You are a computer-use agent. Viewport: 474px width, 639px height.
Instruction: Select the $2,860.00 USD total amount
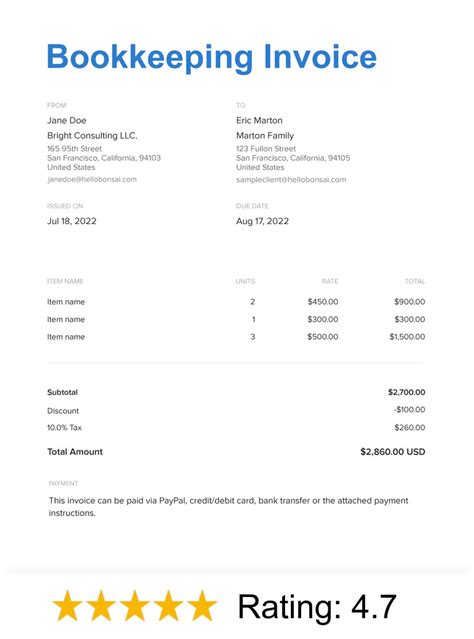click(392, 452)
